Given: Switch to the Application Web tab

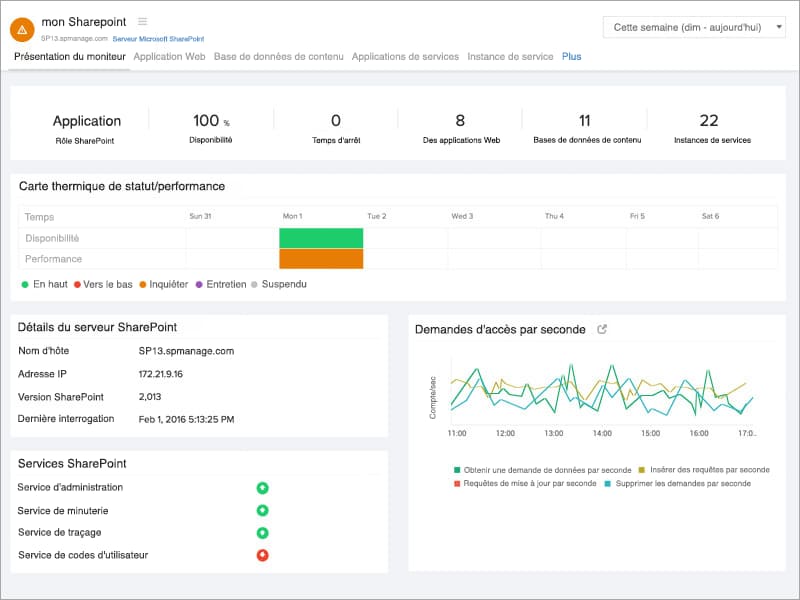Looking at the screenshot, I should [x=169, y=57].
